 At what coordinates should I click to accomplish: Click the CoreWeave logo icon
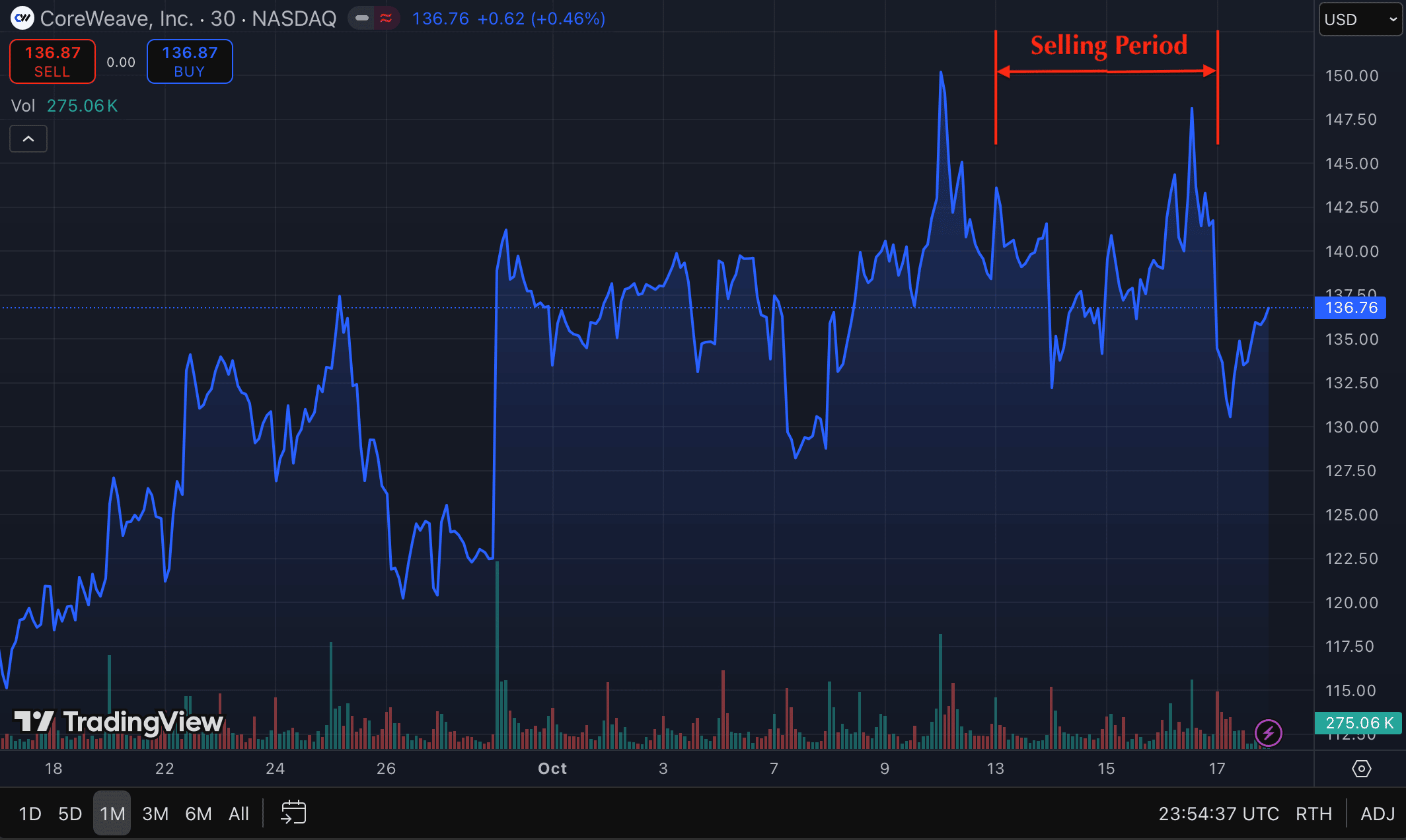point(22,18)
